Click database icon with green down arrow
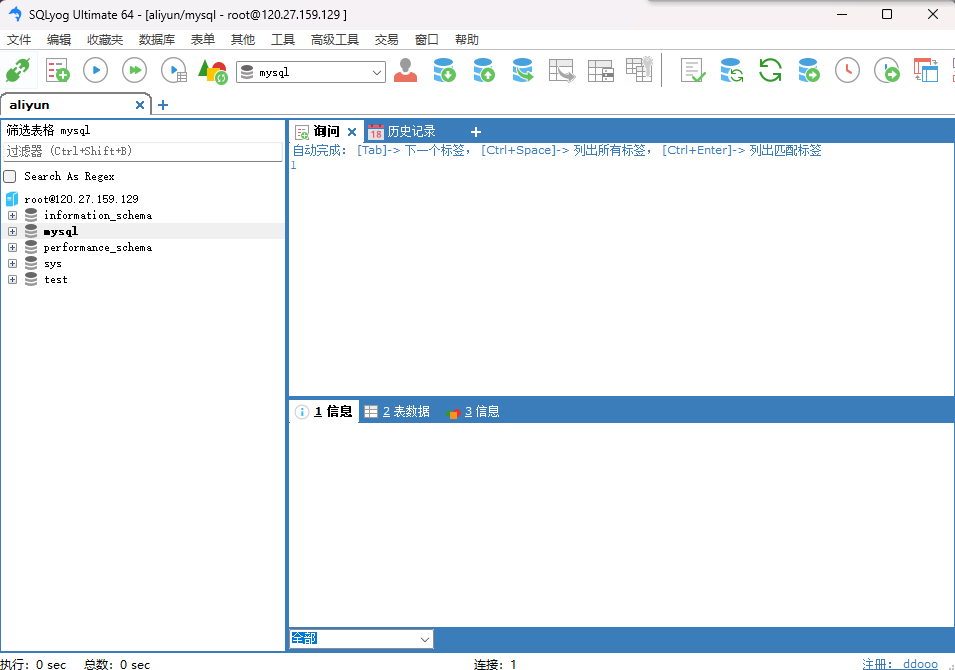Viewport: 955px width, 670px height. [x=445, y=71]
